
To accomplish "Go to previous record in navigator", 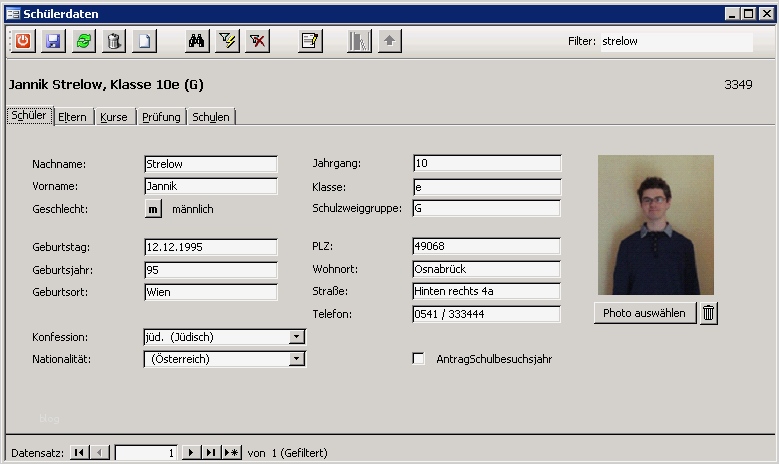I will [x=100, y=453].
